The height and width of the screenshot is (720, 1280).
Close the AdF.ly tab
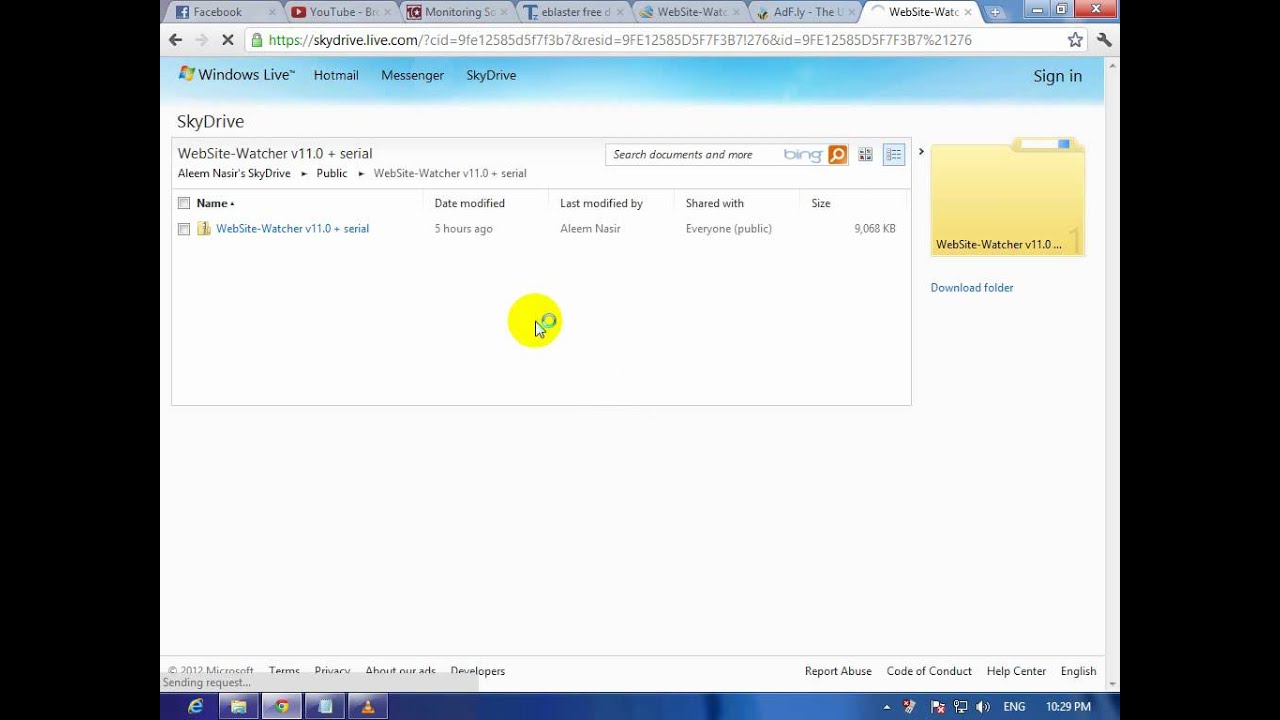point(851,12)
